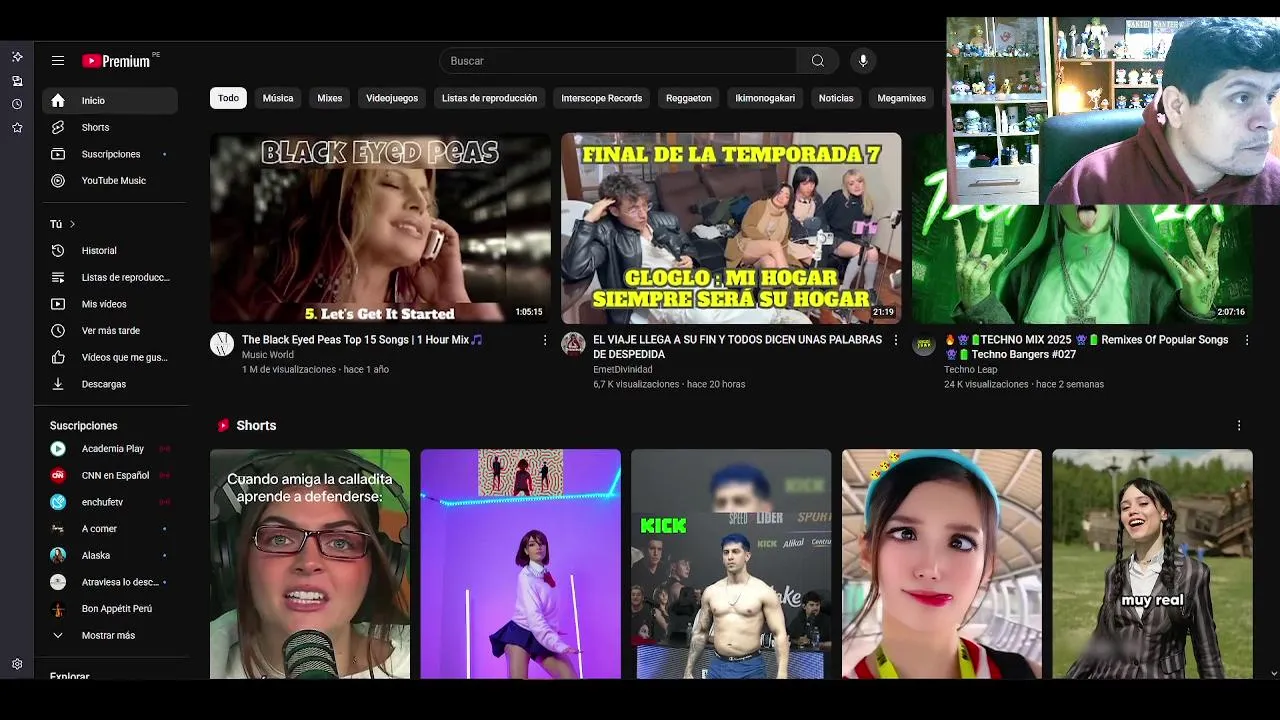Screen dimensions: 1280x720
Task: Open the 'muy real' short
Action: click(1152, 564)
